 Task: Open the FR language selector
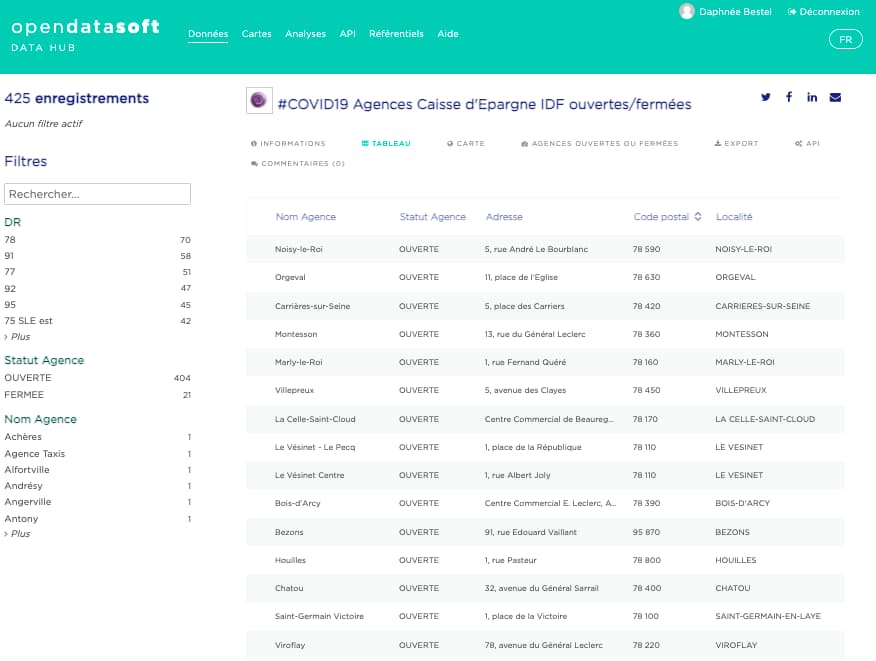845,39
